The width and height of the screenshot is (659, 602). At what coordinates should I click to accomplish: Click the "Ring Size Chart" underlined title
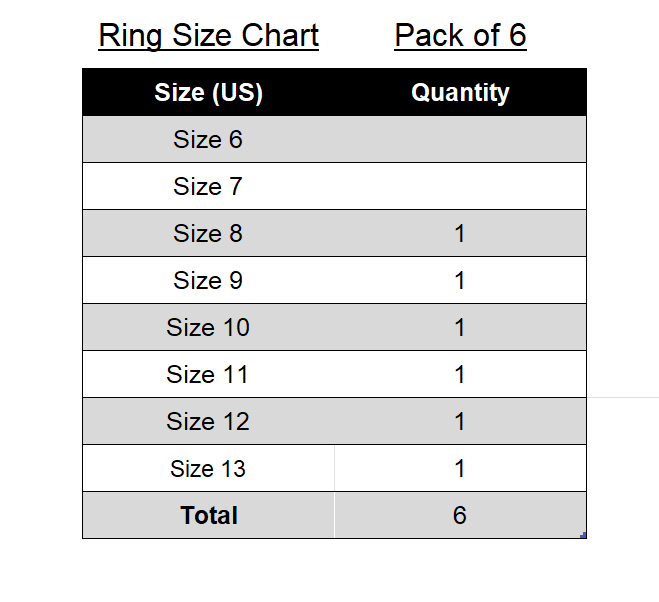(x=208, y=36)
